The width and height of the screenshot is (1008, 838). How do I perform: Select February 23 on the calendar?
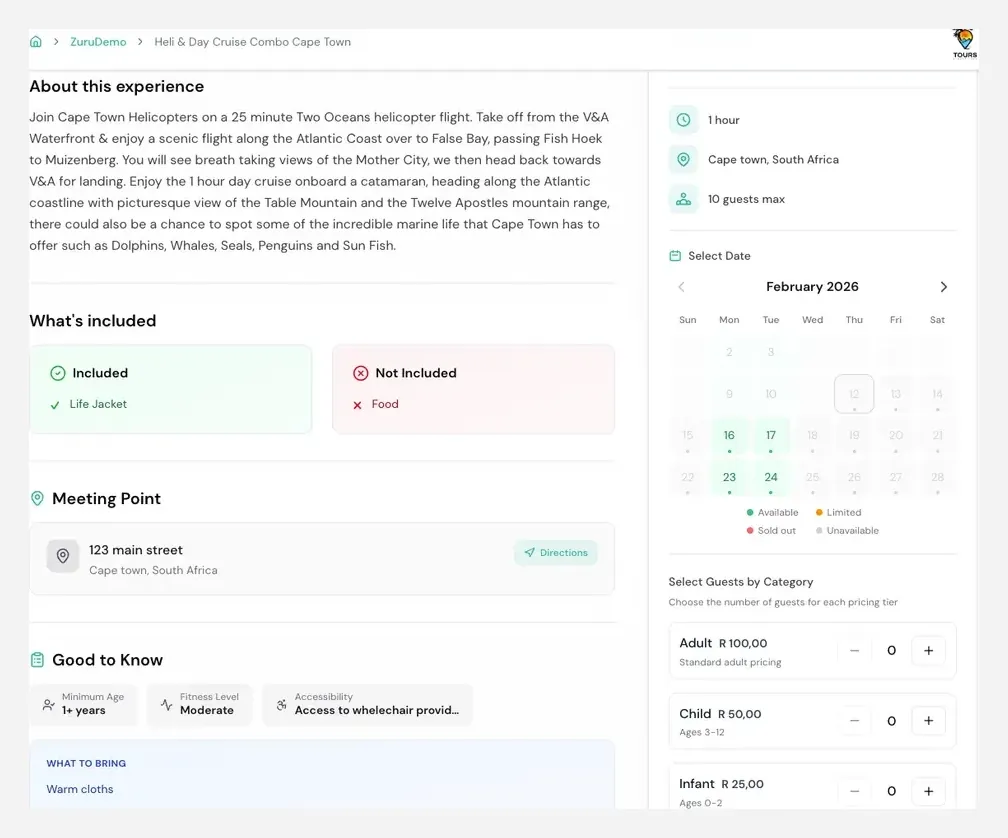click(729, 477)
